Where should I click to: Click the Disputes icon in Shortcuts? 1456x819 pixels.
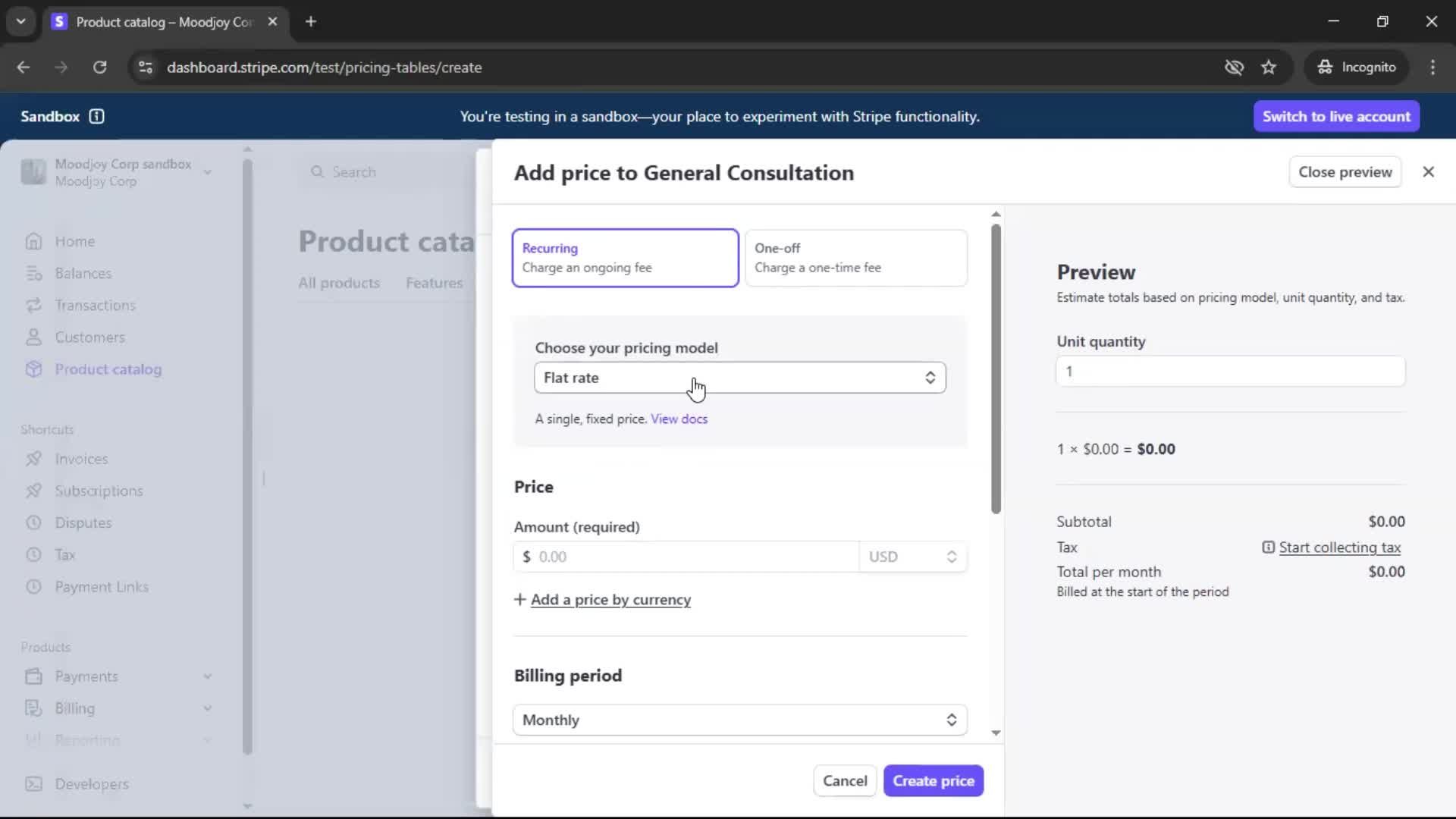(x=33, y=522)
